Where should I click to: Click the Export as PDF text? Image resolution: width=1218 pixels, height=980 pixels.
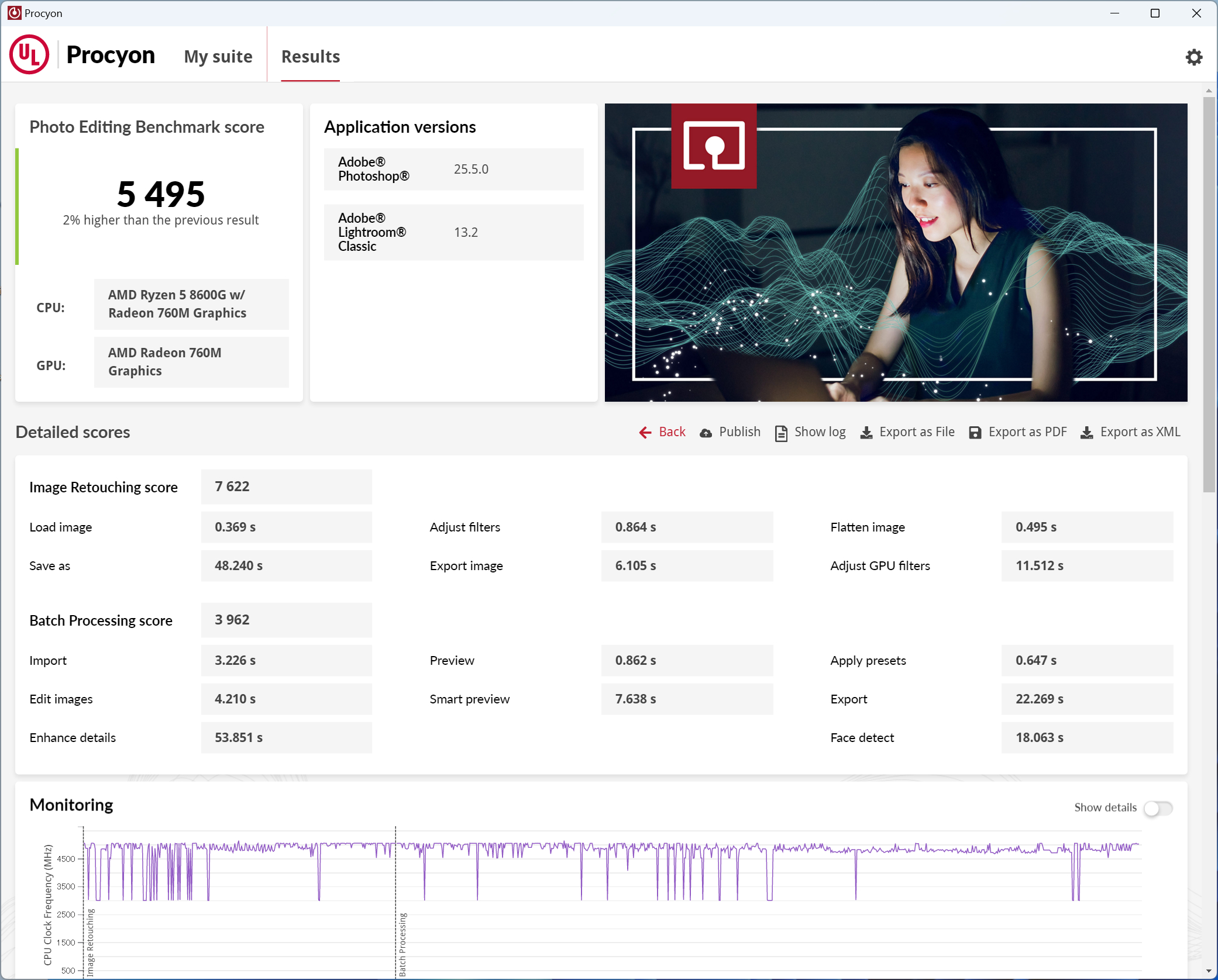pyautogui.click(x=1027, y=432)
